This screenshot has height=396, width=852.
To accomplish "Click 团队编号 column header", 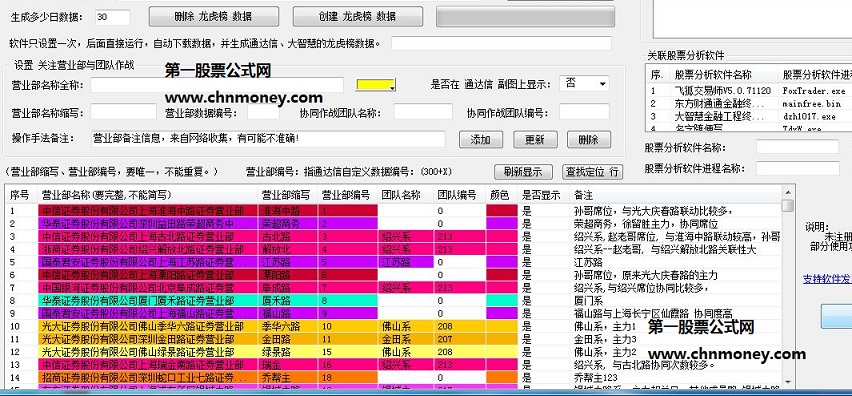I will click(x=459, y=194).
